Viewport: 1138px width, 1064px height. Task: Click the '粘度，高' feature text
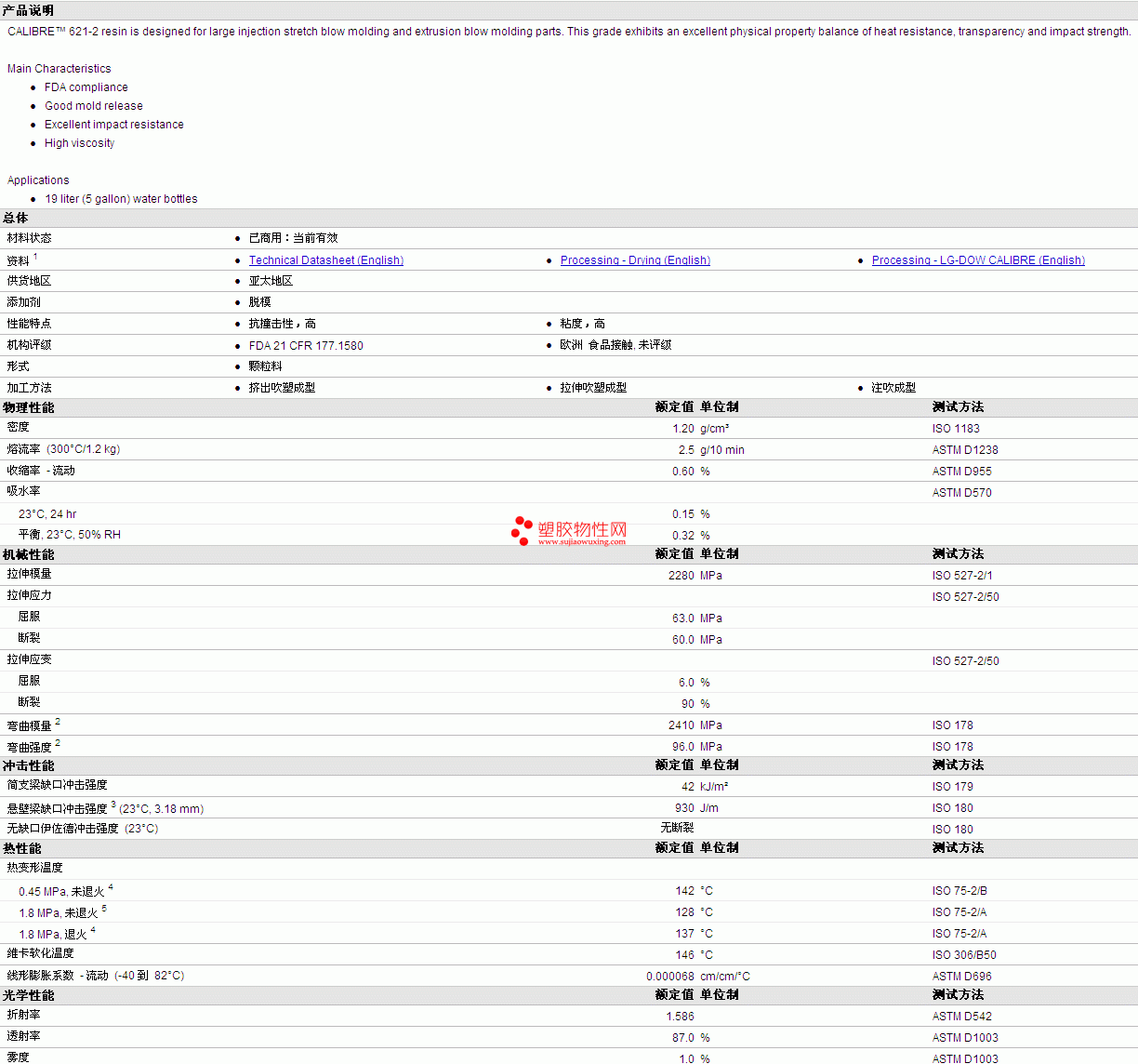coord(583,324)
